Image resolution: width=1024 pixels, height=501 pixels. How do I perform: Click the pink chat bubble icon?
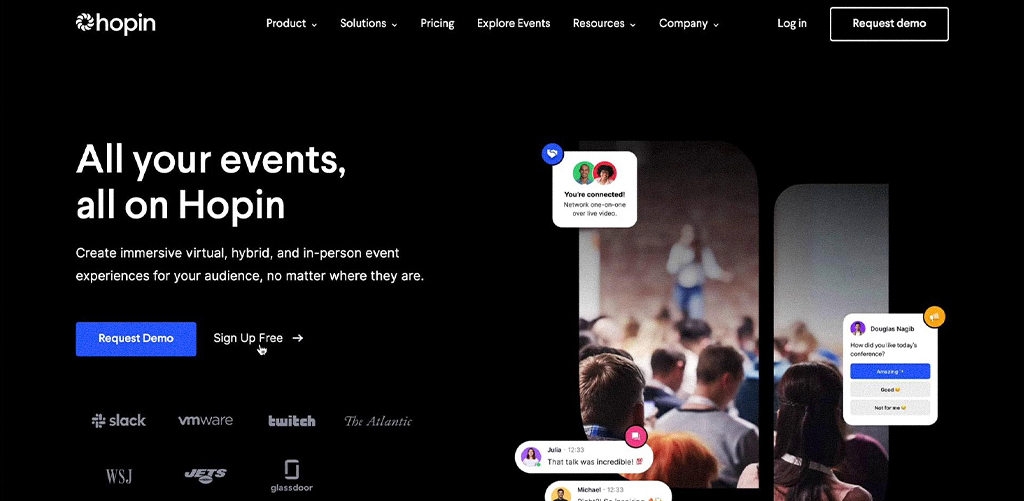636,436
